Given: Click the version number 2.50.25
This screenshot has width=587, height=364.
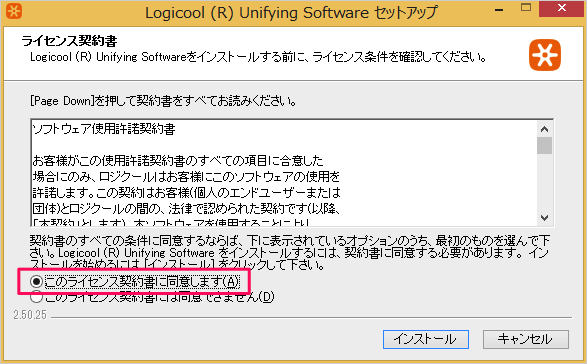Looking at the screenshot, I should [30, 315].
